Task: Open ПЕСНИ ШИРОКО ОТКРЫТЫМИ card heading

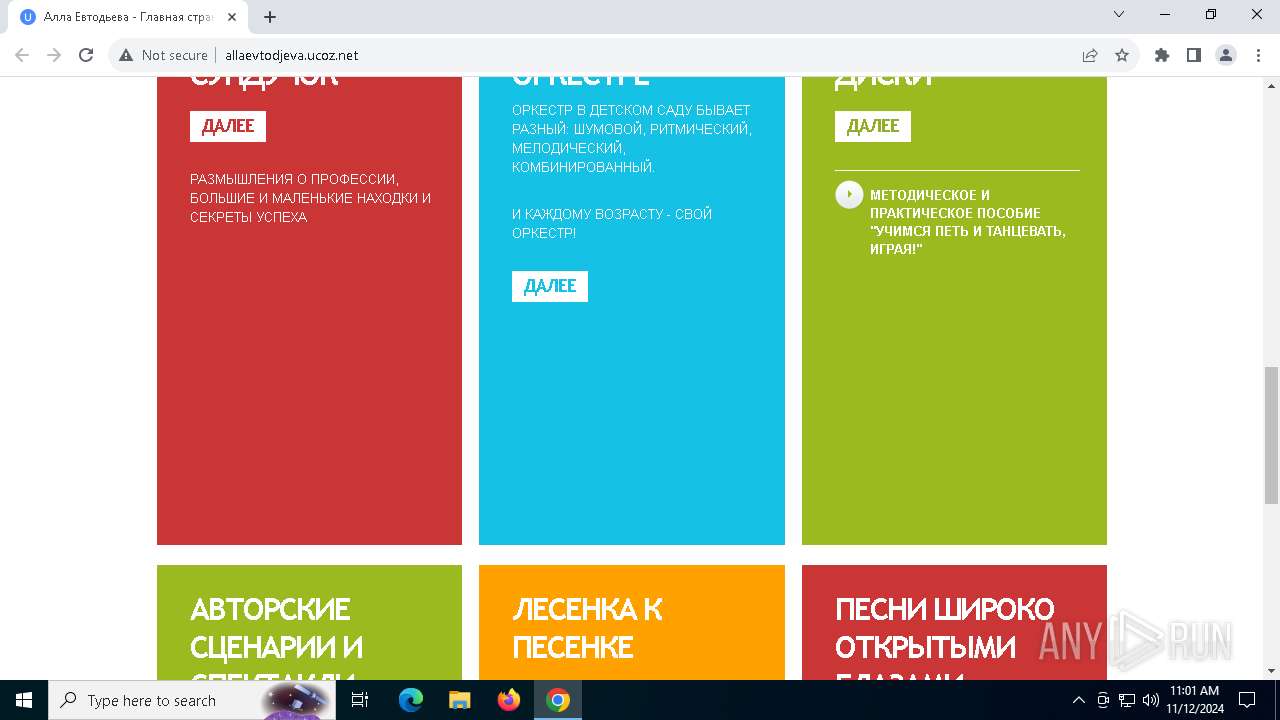Action: coord(944,640)
